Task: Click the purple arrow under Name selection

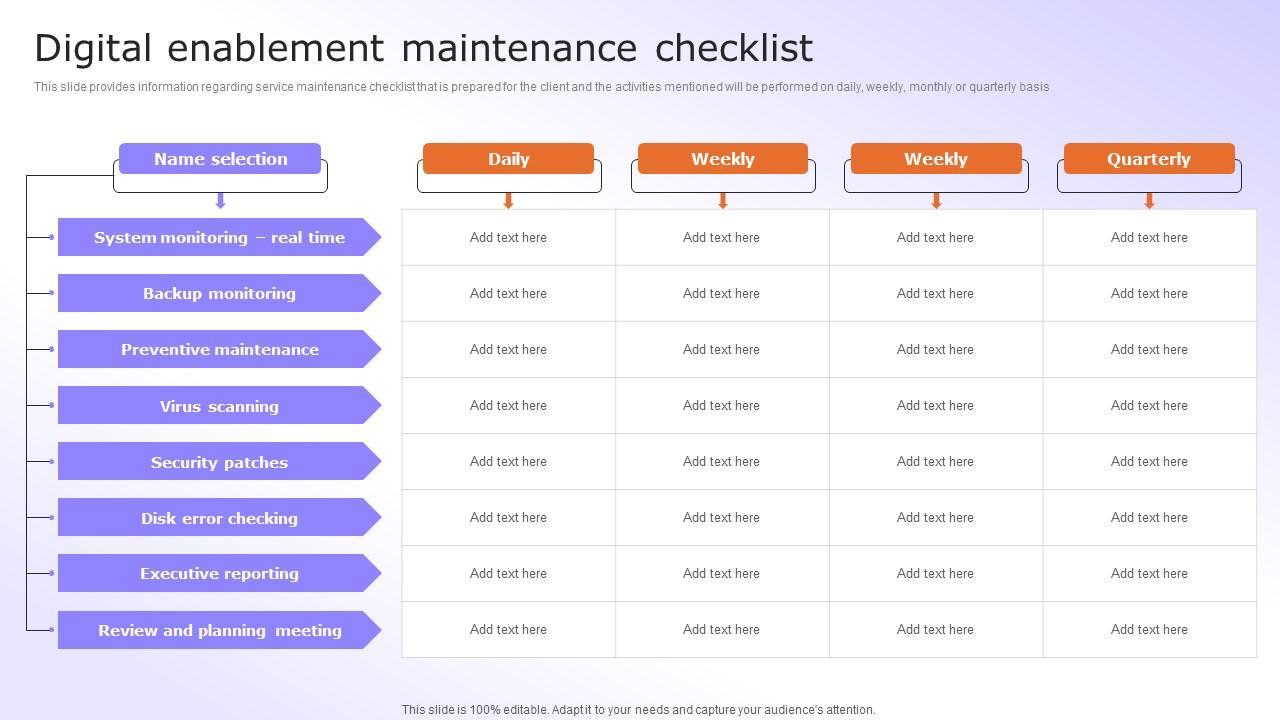Action: (220, 200)
